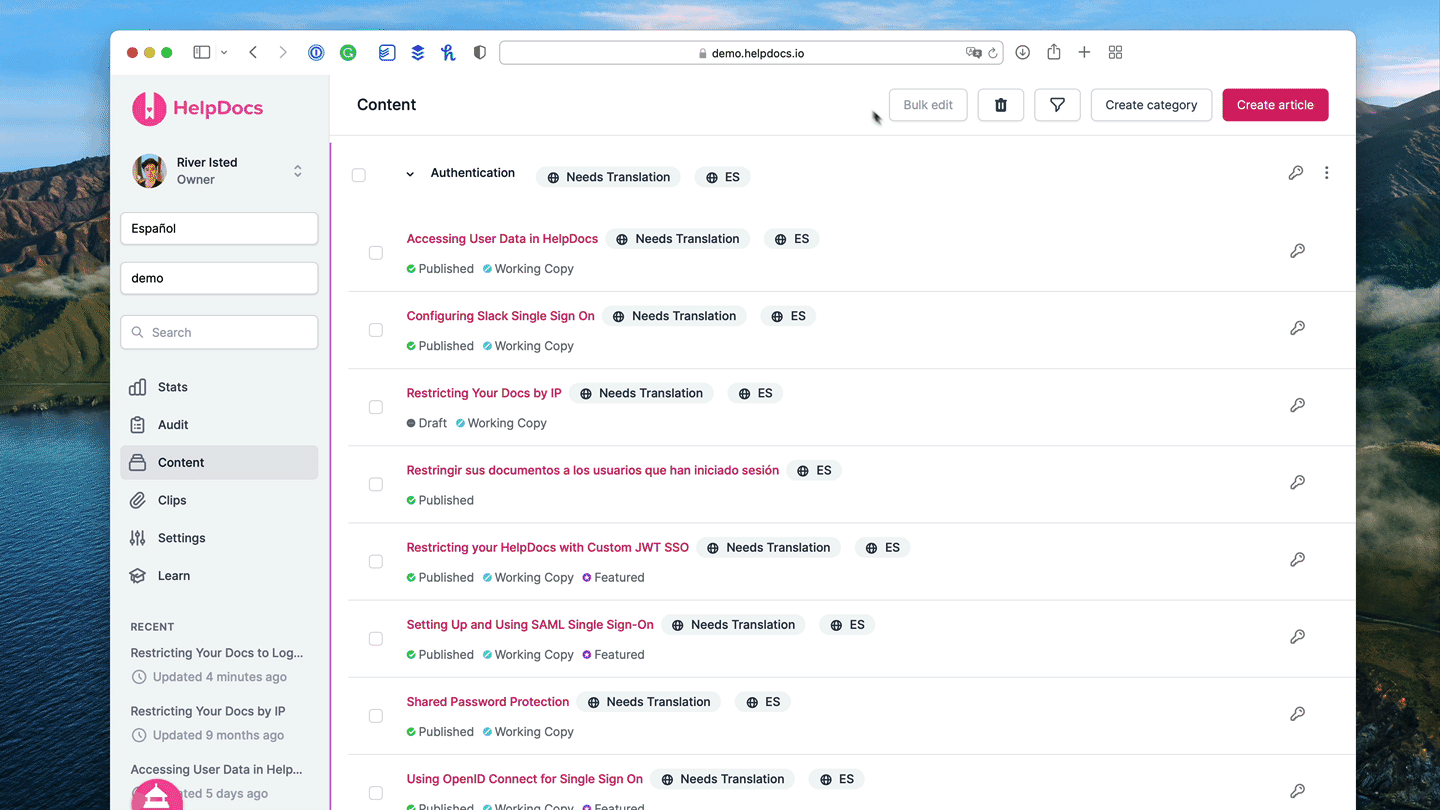Screen dimensions: 1440x810
Task: Open Restricting your HelpDocs with Custom JWT SSO
Action: [547, 548]
